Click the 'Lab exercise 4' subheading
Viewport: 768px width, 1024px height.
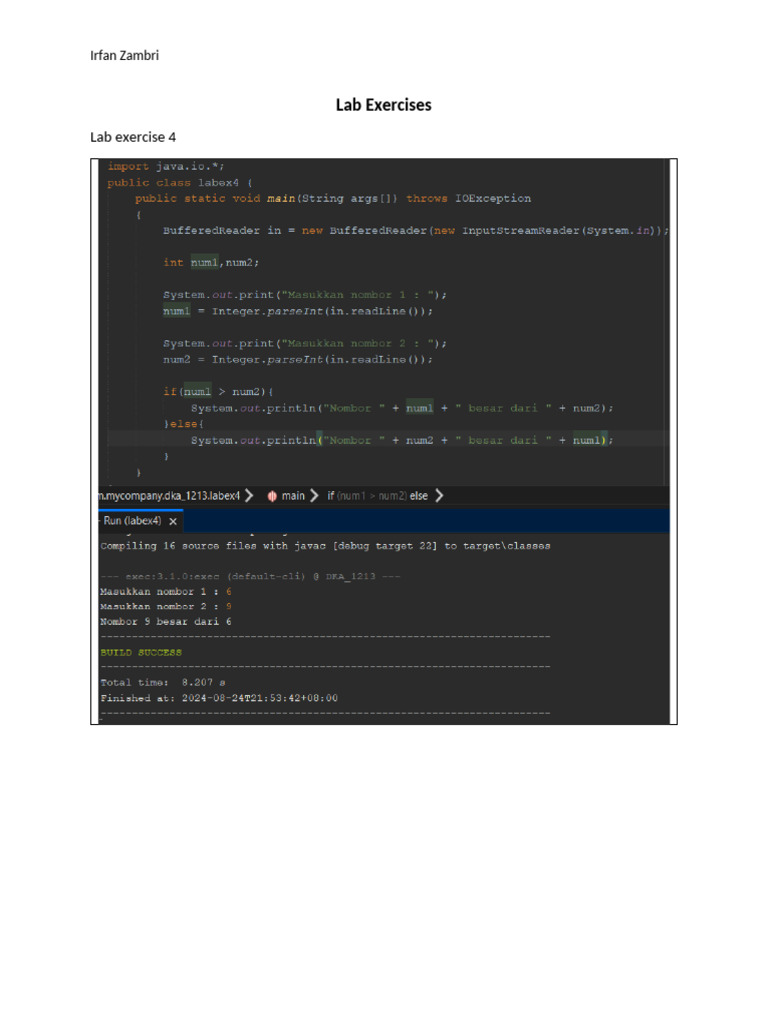pyautogui.click(x=133, y=137)
